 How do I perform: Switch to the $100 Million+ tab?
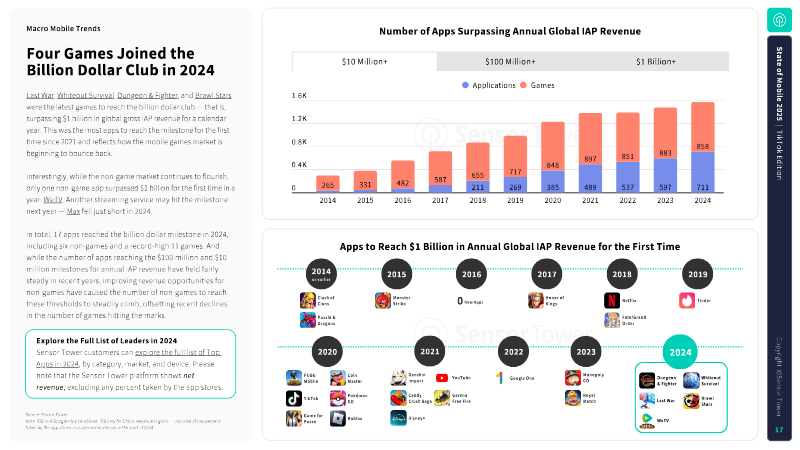[x=510, y=62]
